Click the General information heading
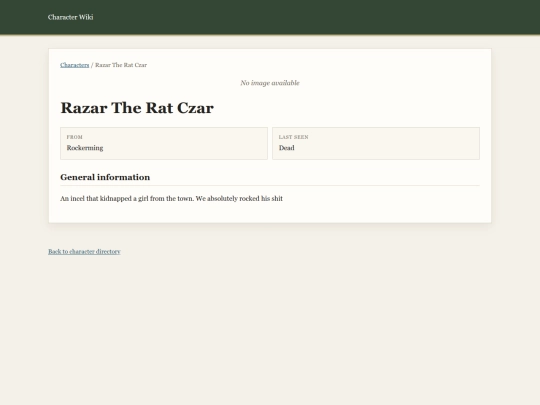 tap(105, 177)
